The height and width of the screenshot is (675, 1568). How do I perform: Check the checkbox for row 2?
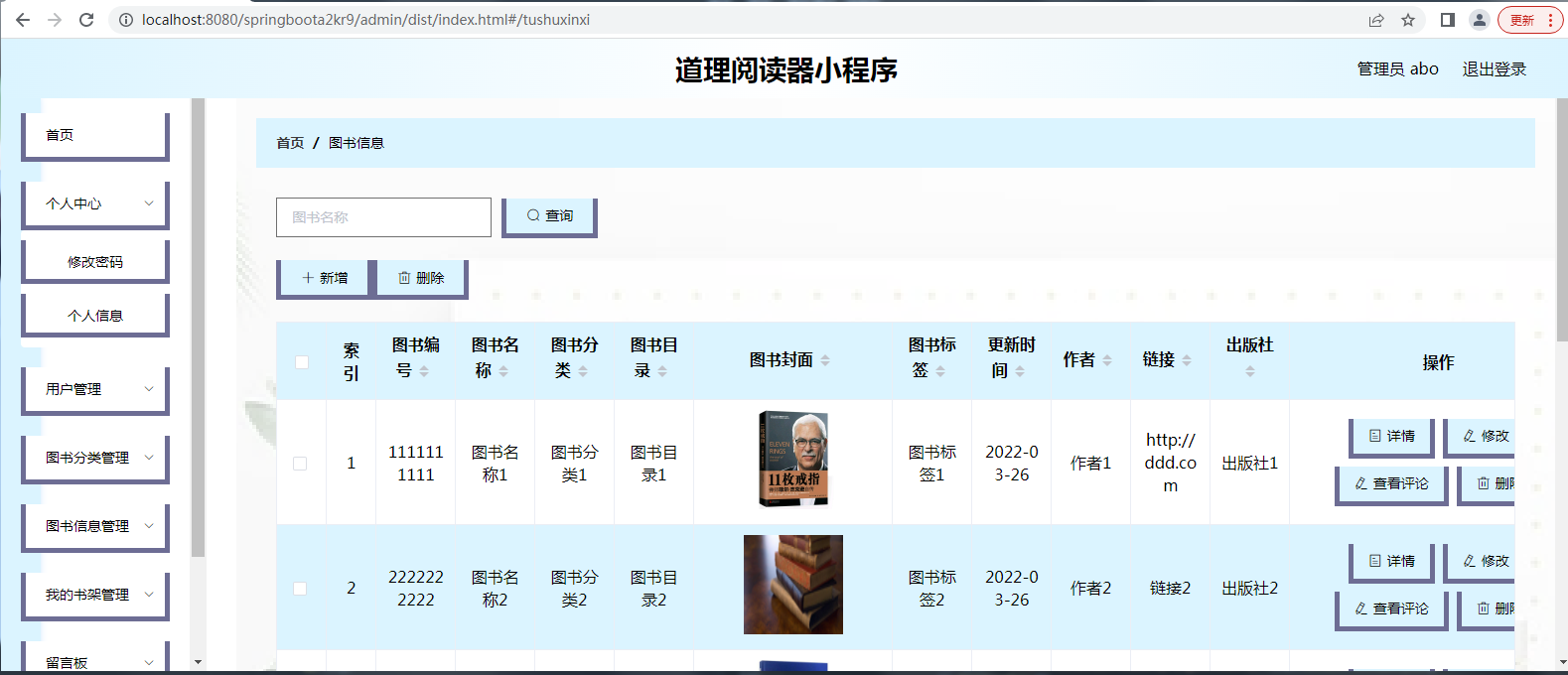(300, 589)
